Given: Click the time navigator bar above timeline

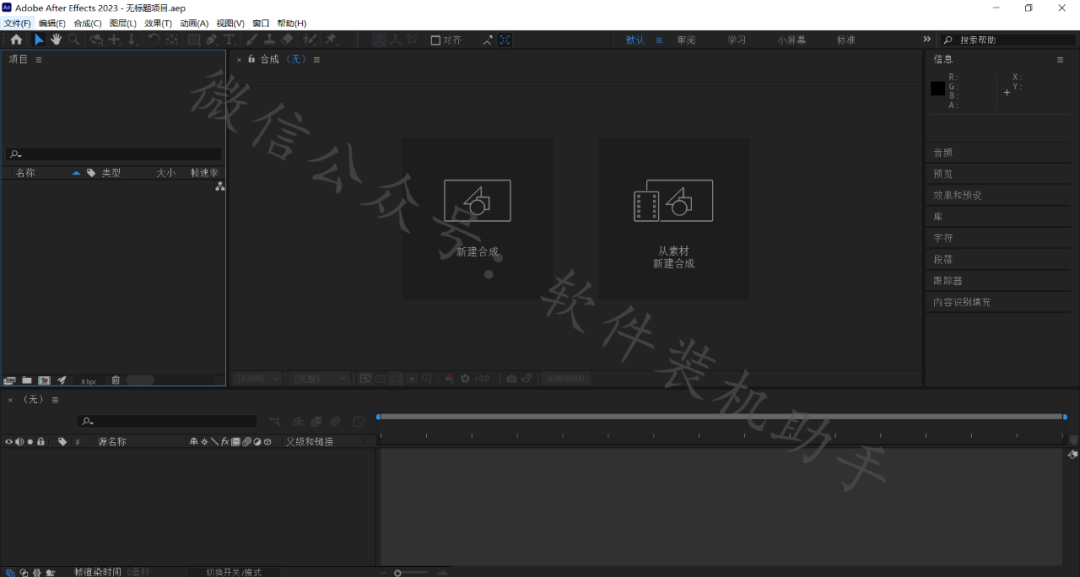Looking at the screenshot, I should 721,417.
